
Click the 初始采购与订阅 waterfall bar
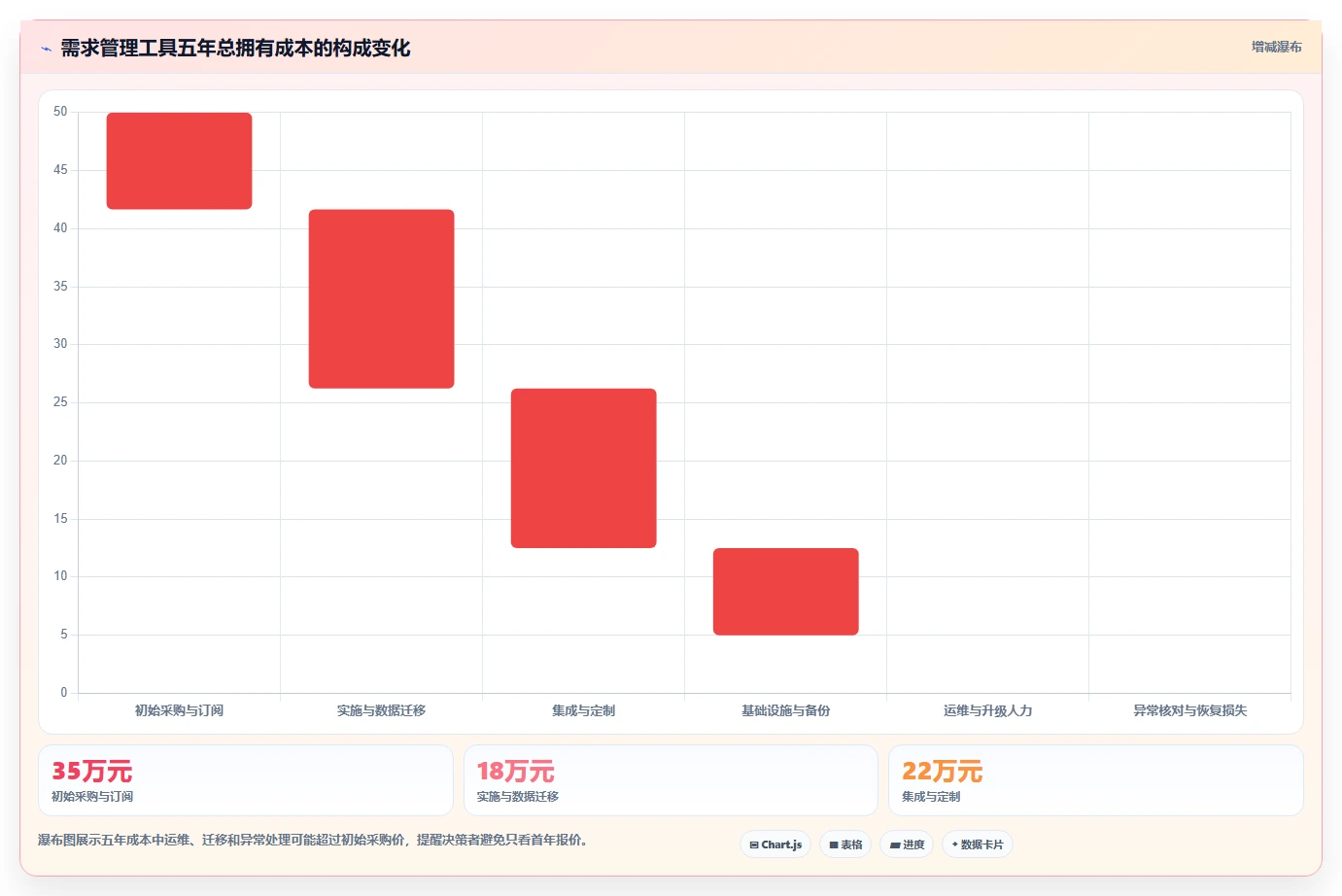[x=179, y=160]
